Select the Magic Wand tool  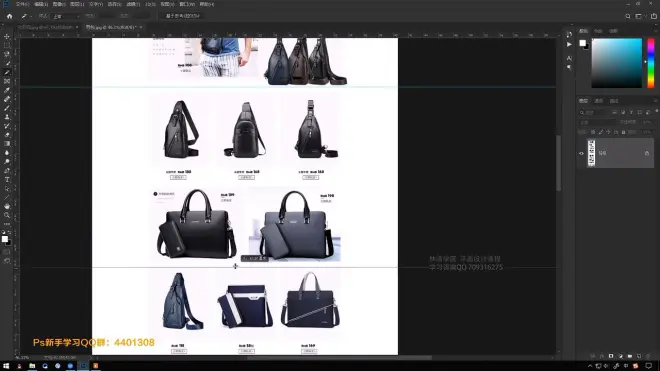[7, 63]
